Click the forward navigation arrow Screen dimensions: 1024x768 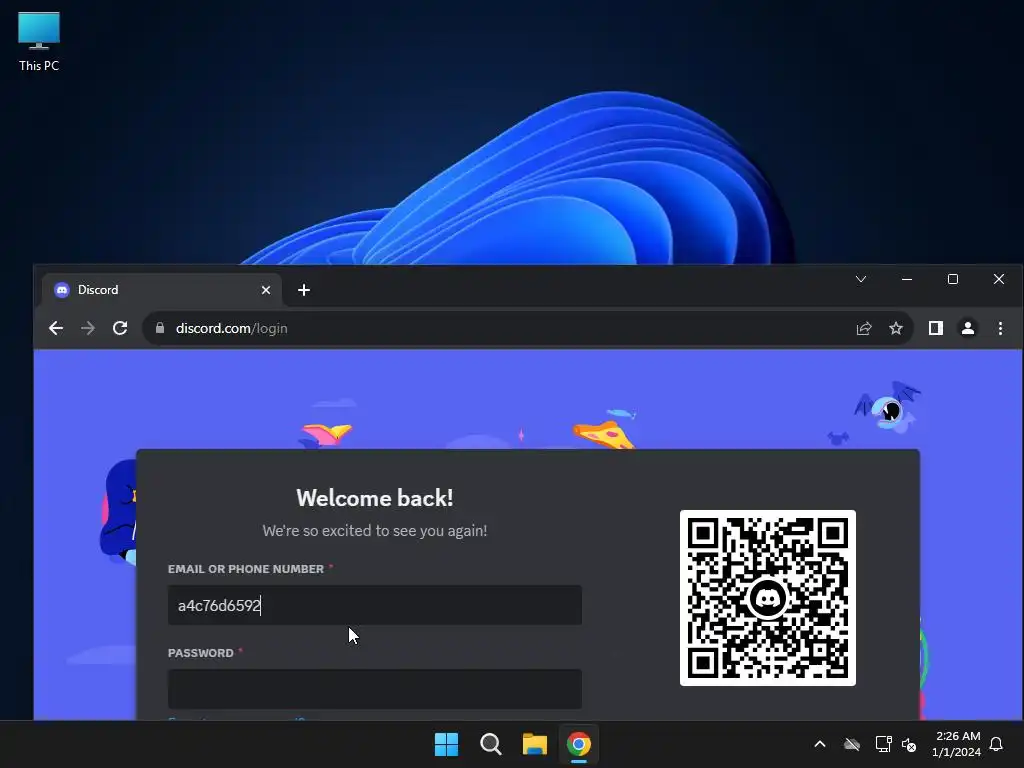[88, 328]
